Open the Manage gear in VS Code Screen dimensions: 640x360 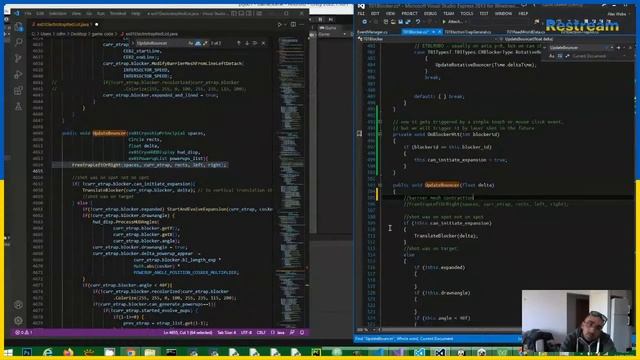pyautogui.click(x=18, y=320)
